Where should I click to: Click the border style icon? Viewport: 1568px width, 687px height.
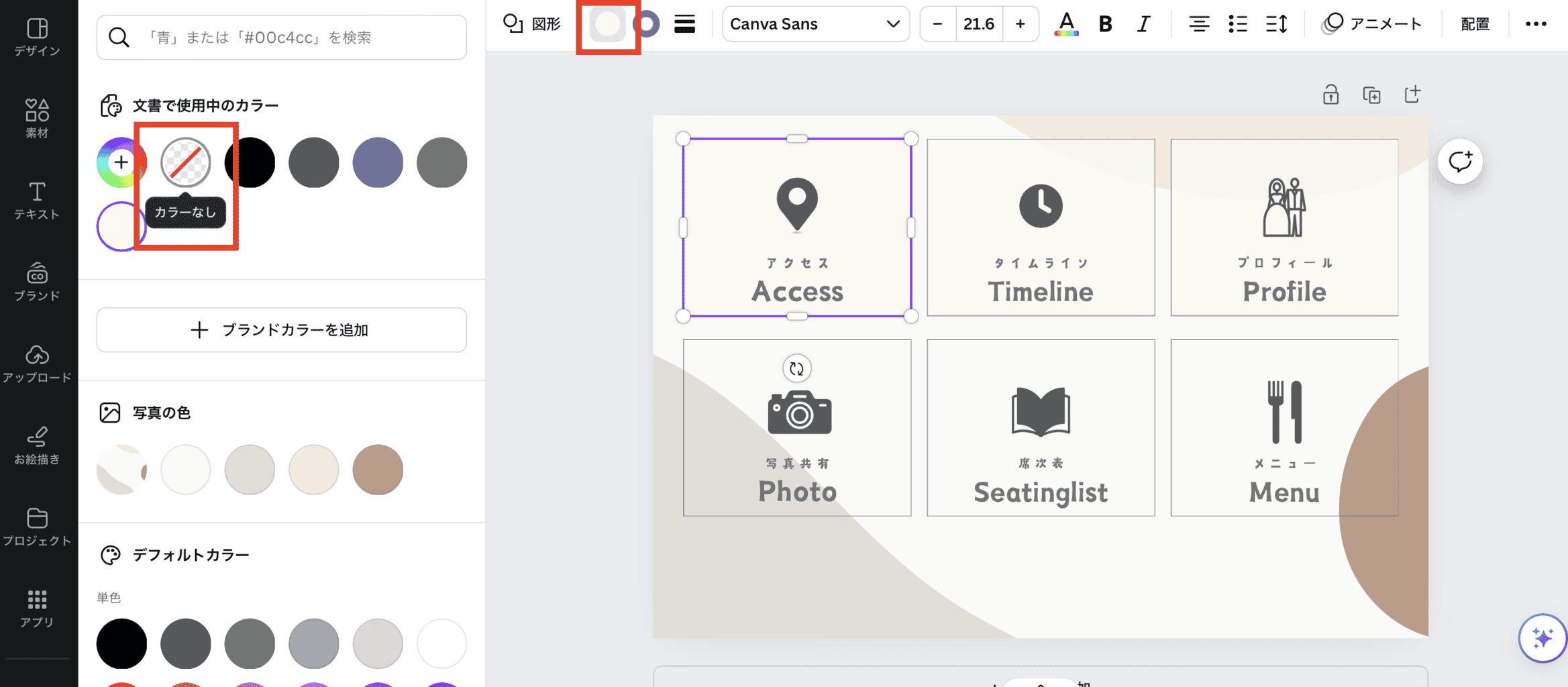tap(684, 24)
